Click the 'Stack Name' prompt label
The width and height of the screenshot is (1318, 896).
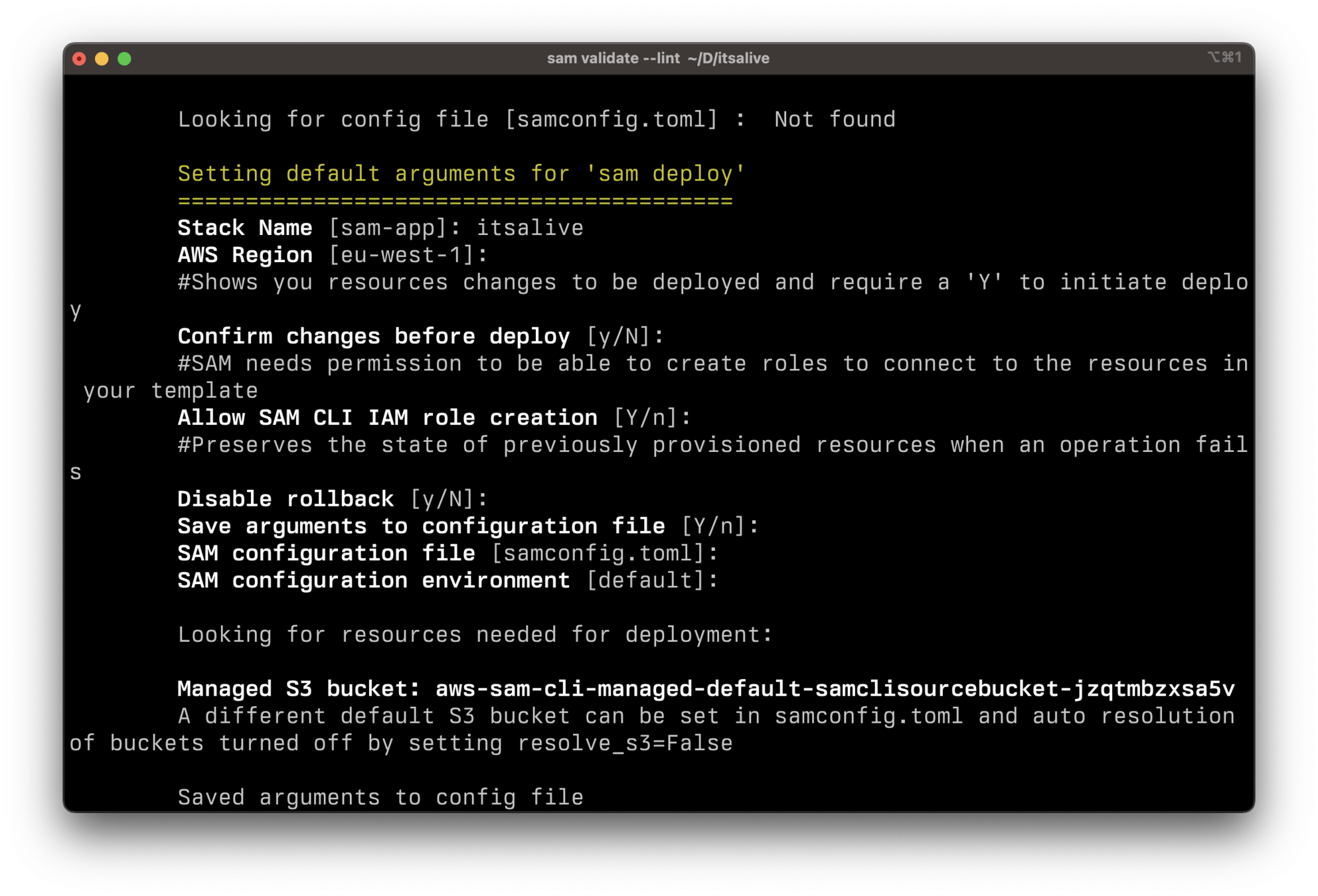(x=244, y=228)
